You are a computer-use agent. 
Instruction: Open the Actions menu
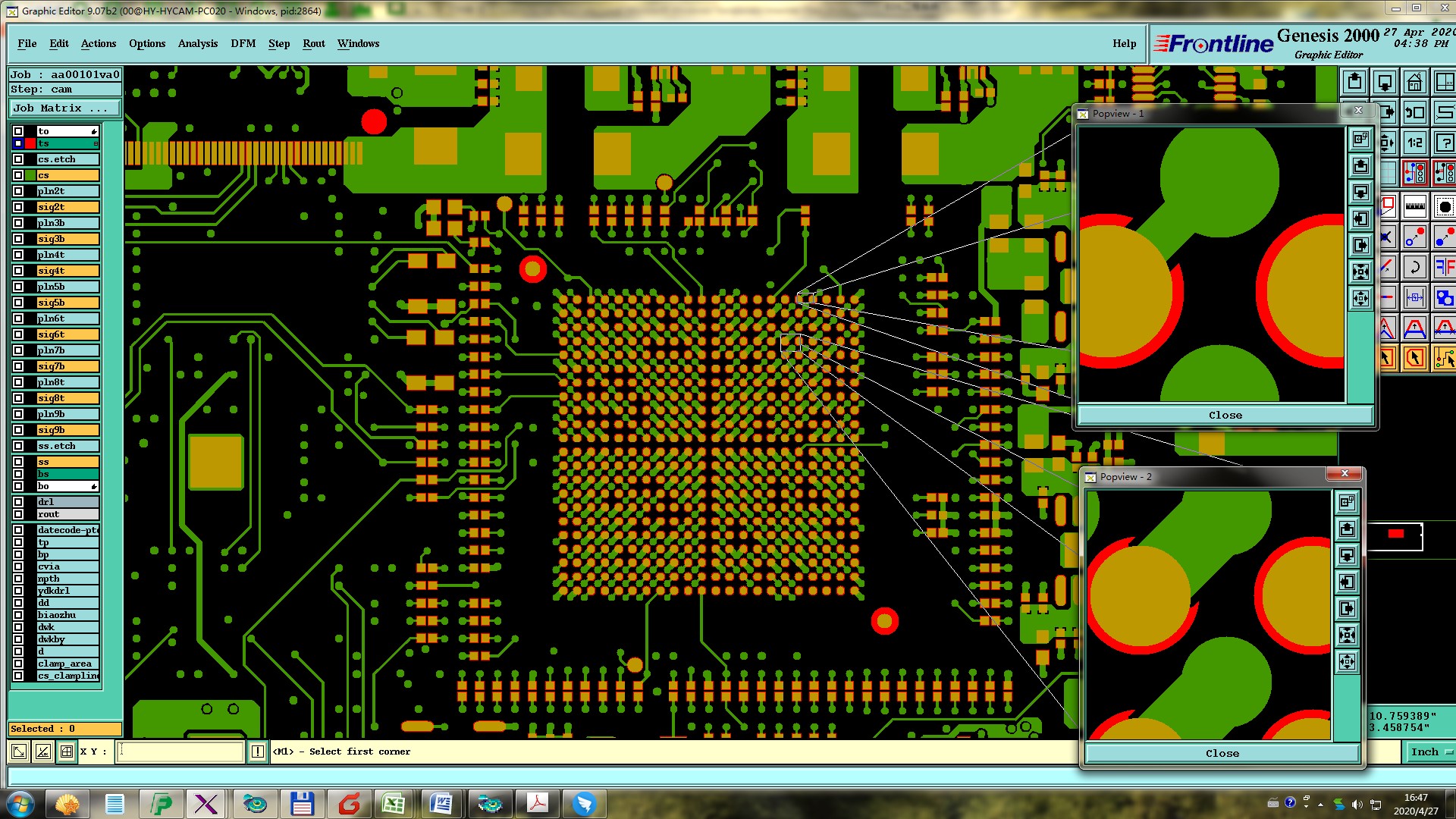[x=99, y=44]
